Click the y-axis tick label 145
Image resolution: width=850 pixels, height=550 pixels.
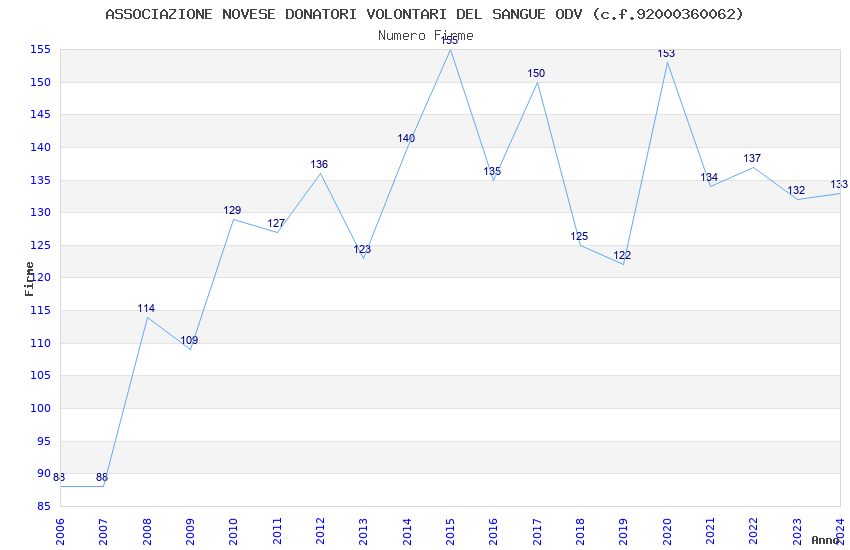tap(40, 114)
